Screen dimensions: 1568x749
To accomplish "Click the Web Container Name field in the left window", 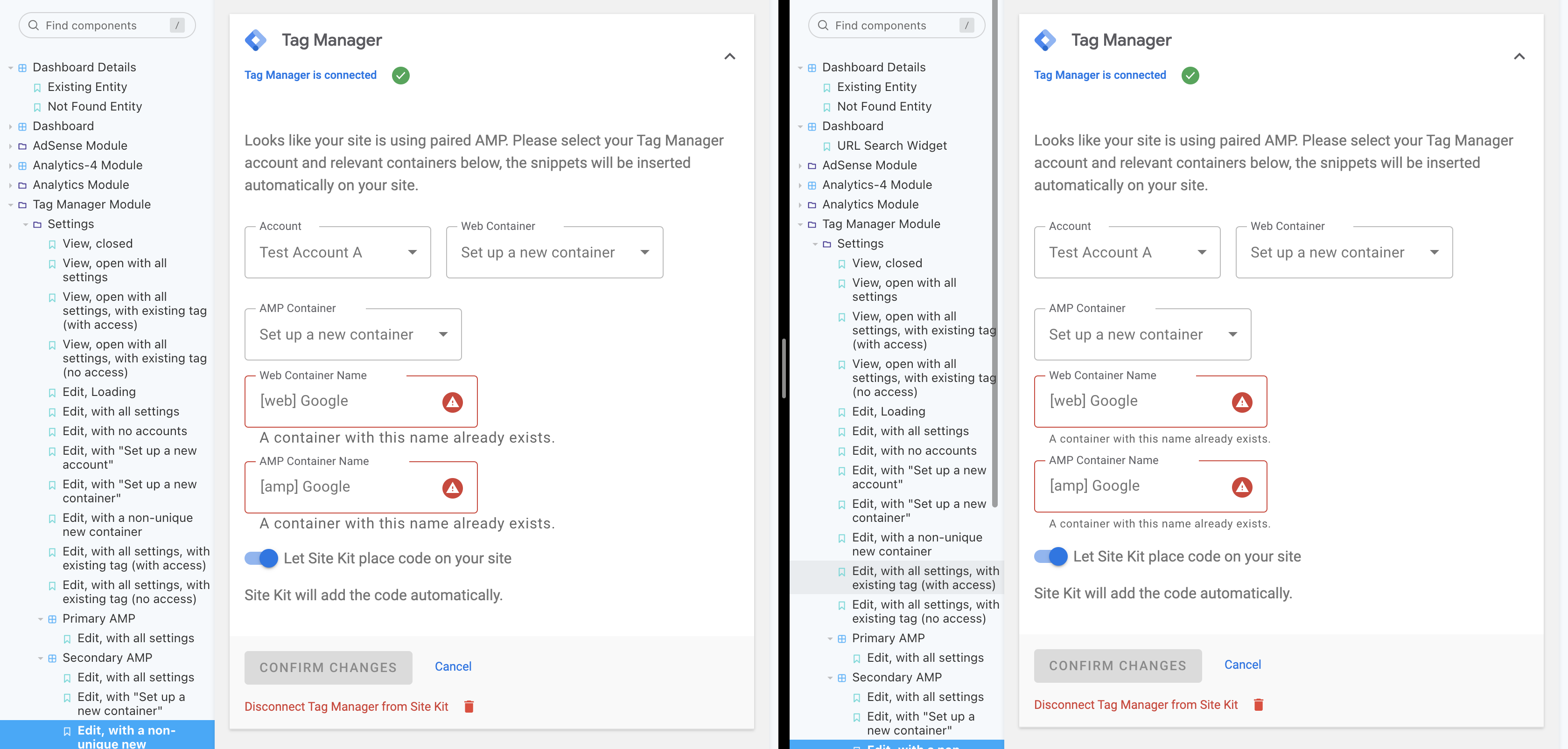I will 361,402.
